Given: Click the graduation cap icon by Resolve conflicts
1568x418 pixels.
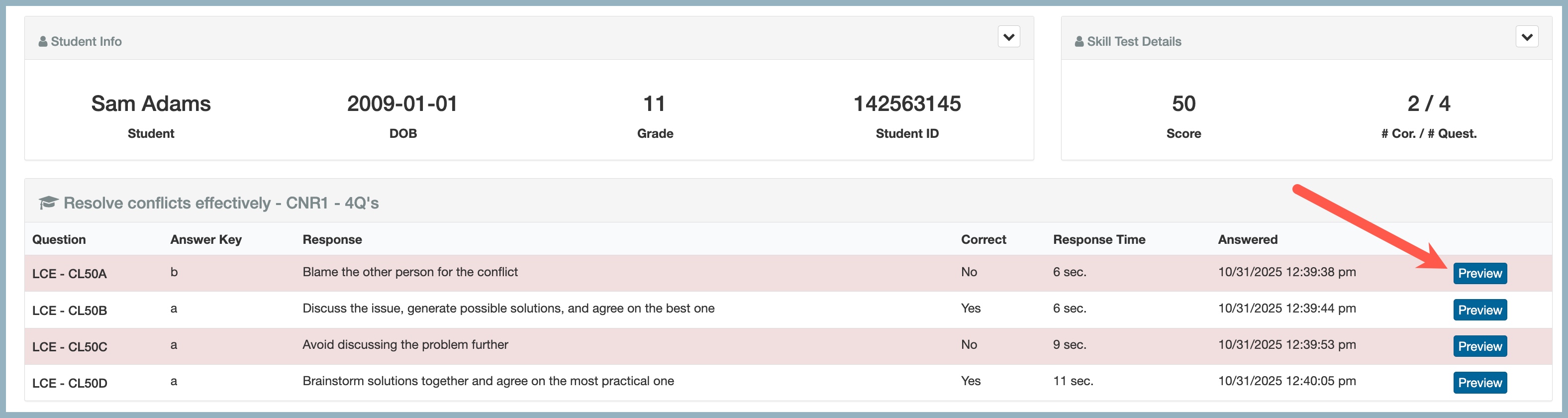Looking at the screenshot, I should (x=48, y=203).
